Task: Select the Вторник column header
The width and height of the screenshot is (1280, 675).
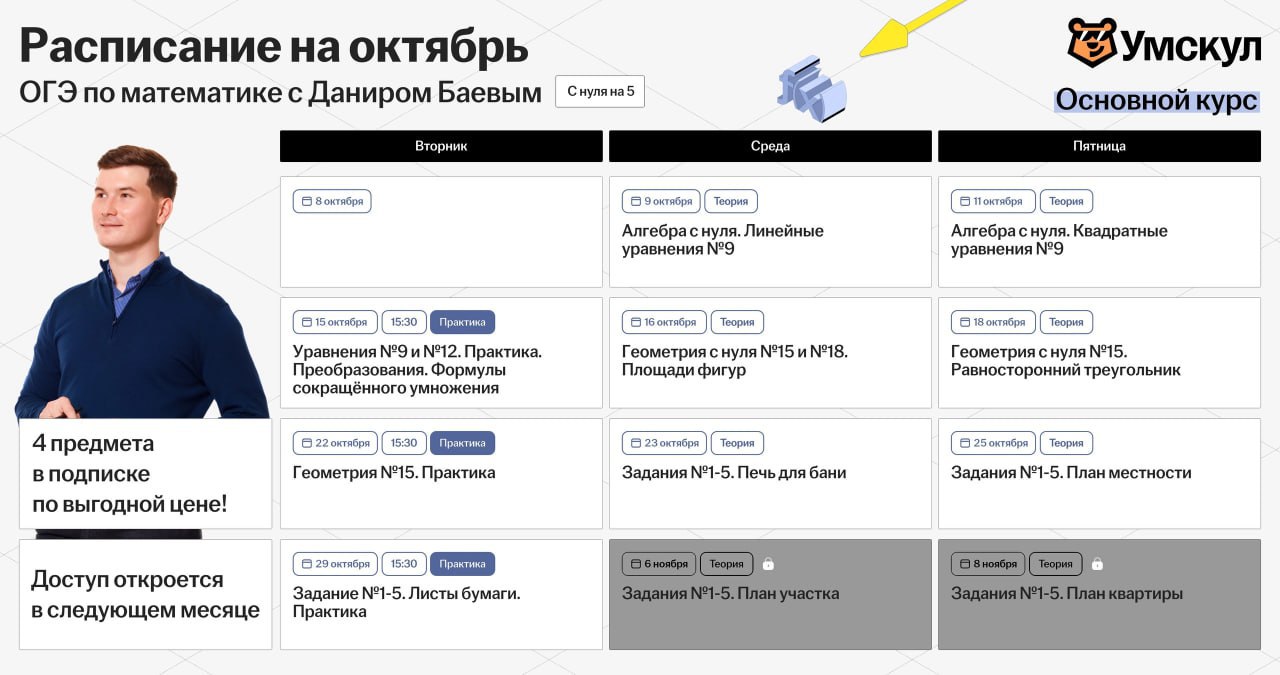Action: pyautogui.click(x=441, y=146)
